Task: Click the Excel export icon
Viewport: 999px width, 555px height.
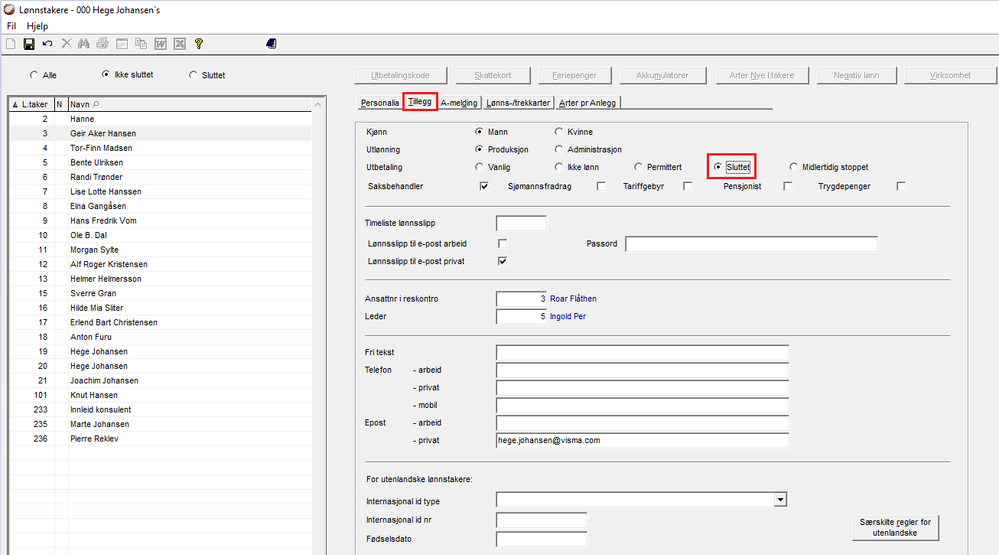Action: (179, 44)
